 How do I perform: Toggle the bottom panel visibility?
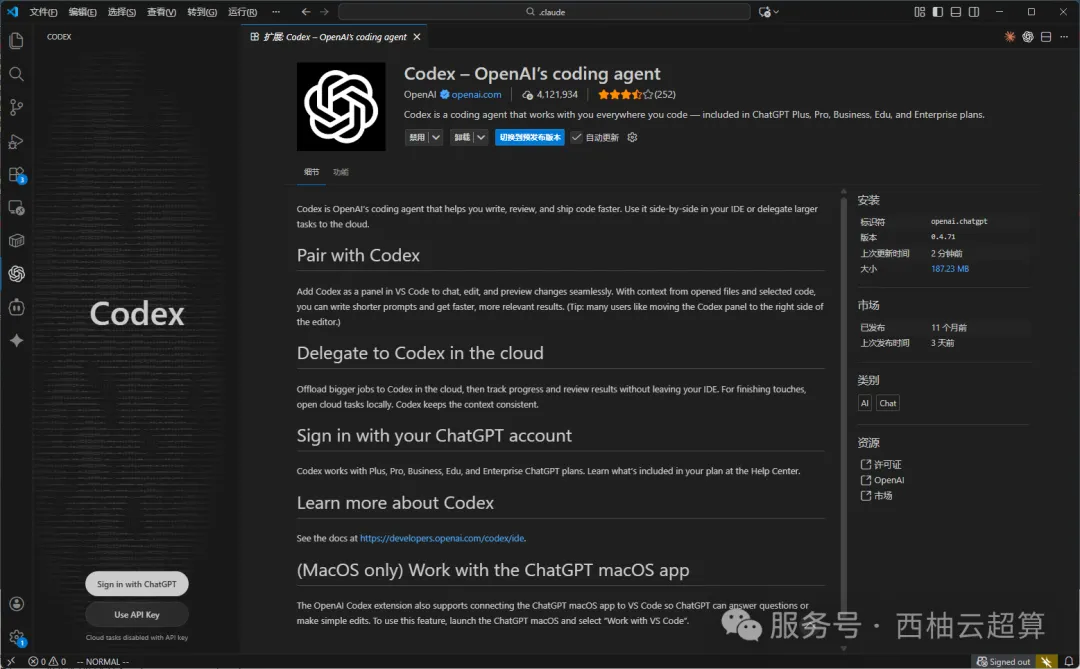coord(956,12)
